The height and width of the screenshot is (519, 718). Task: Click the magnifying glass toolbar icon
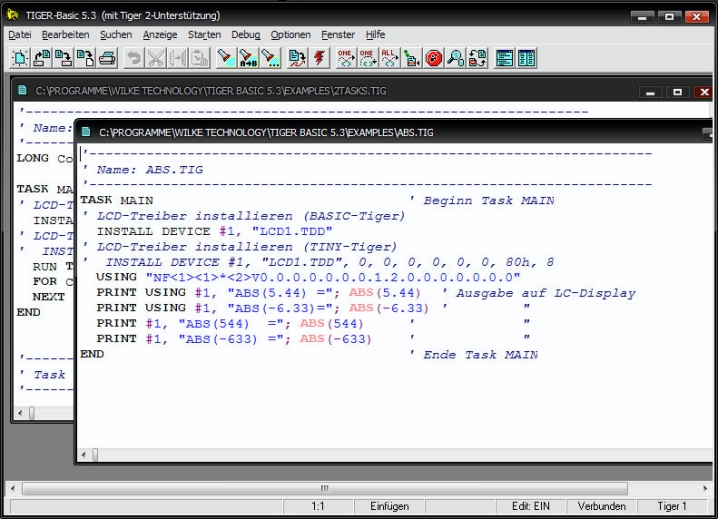coord(455,58)
